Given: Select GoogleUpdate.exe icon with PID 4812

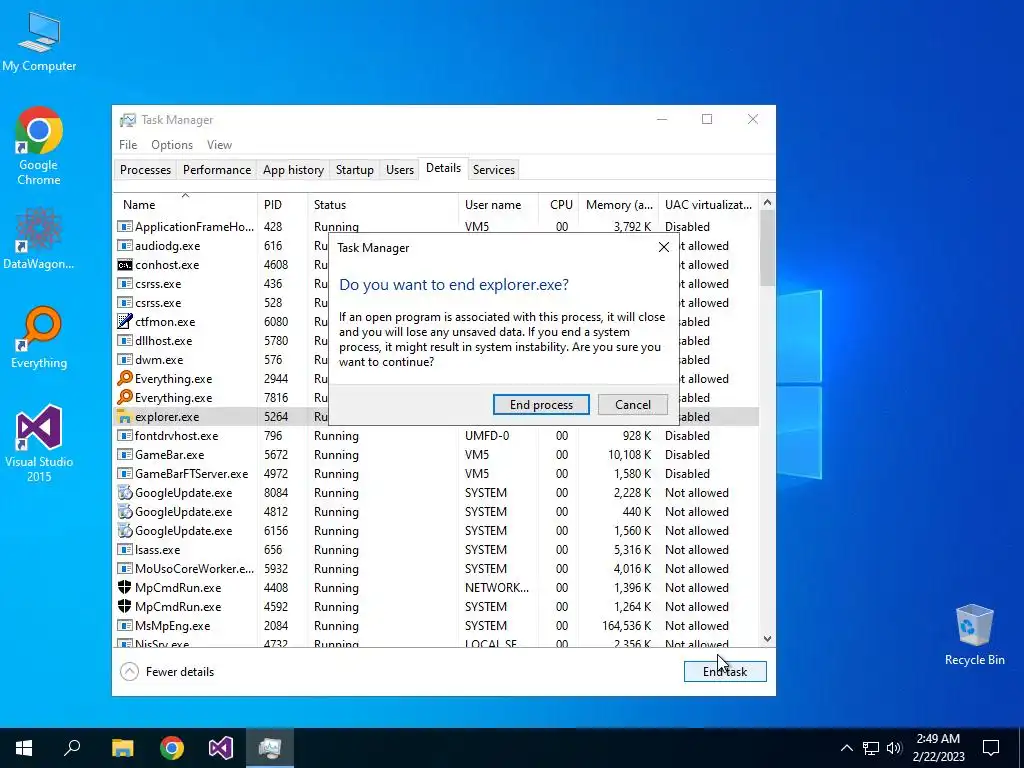Looking at the screenshot, I should tap(125, 511).
